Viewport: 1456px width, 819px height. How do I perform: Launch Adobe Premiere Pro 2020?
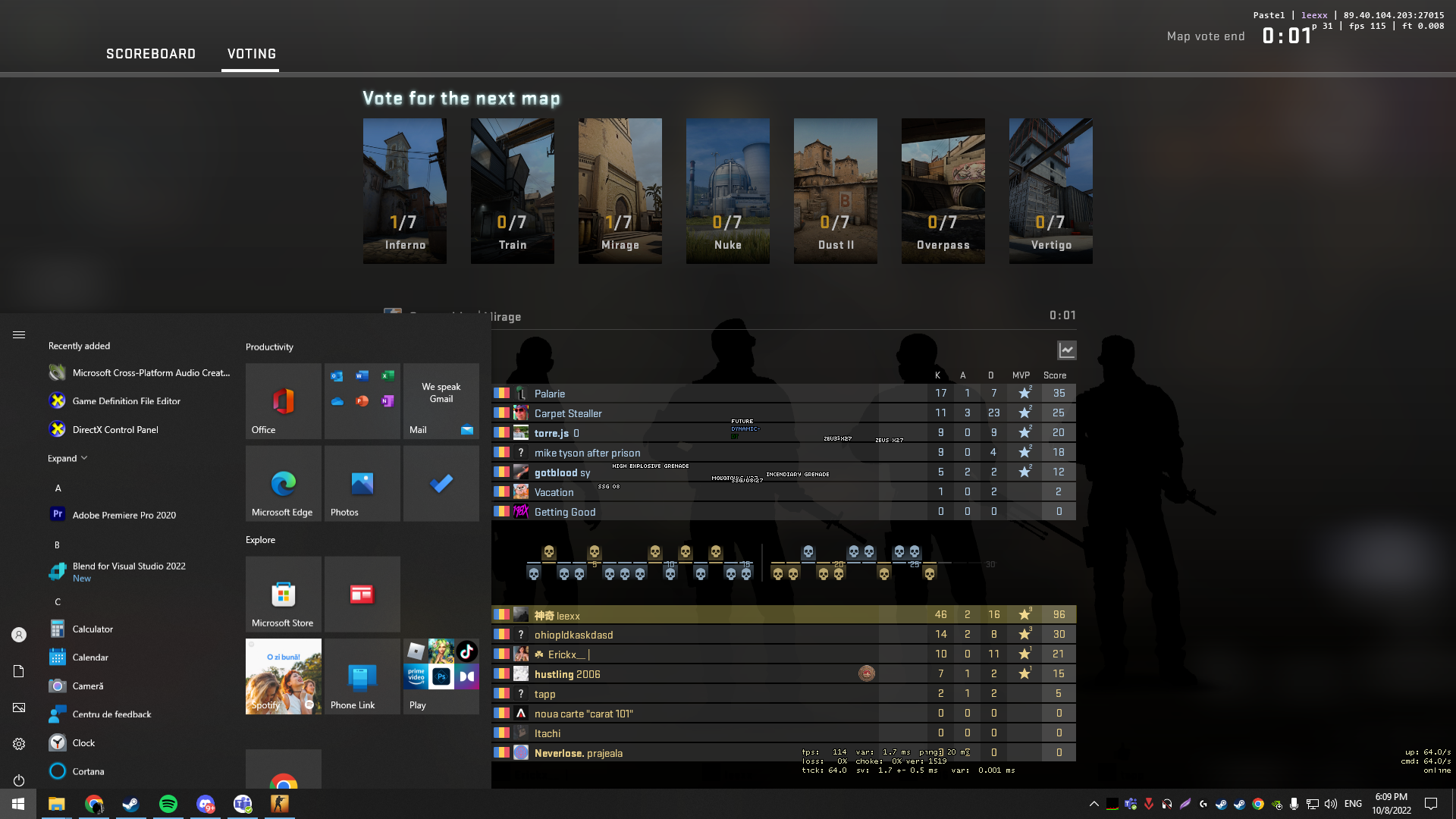[140, 515]
